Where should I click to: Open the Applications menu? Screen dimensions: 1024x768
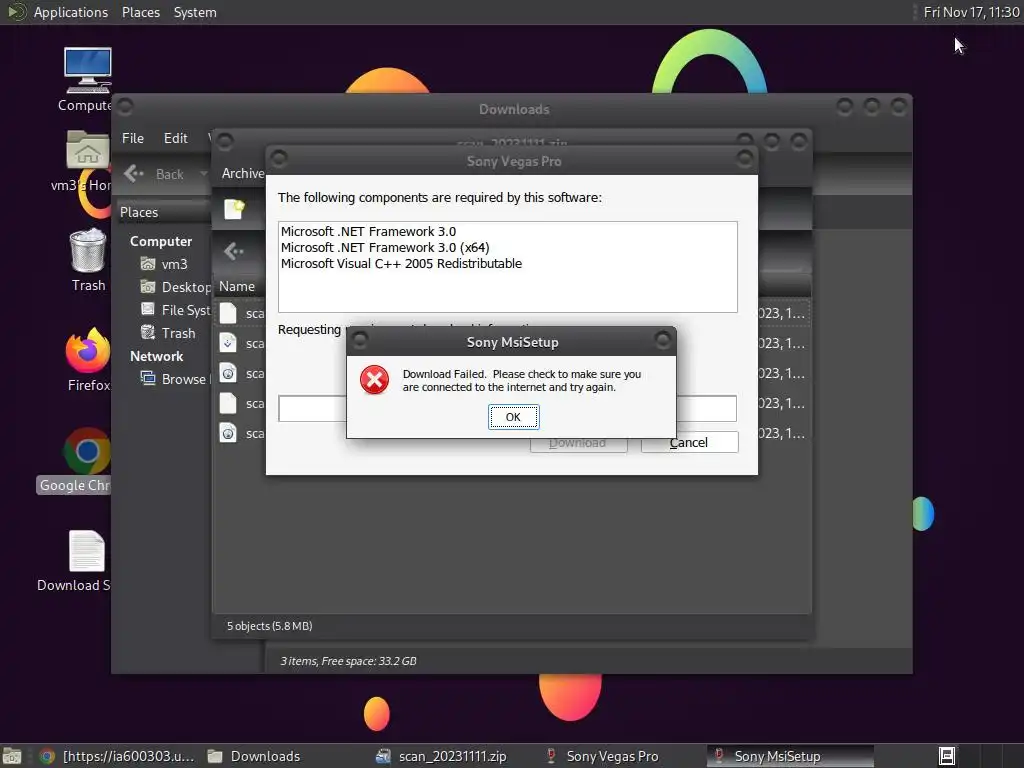pyautogui.click(x=71, y=12)
